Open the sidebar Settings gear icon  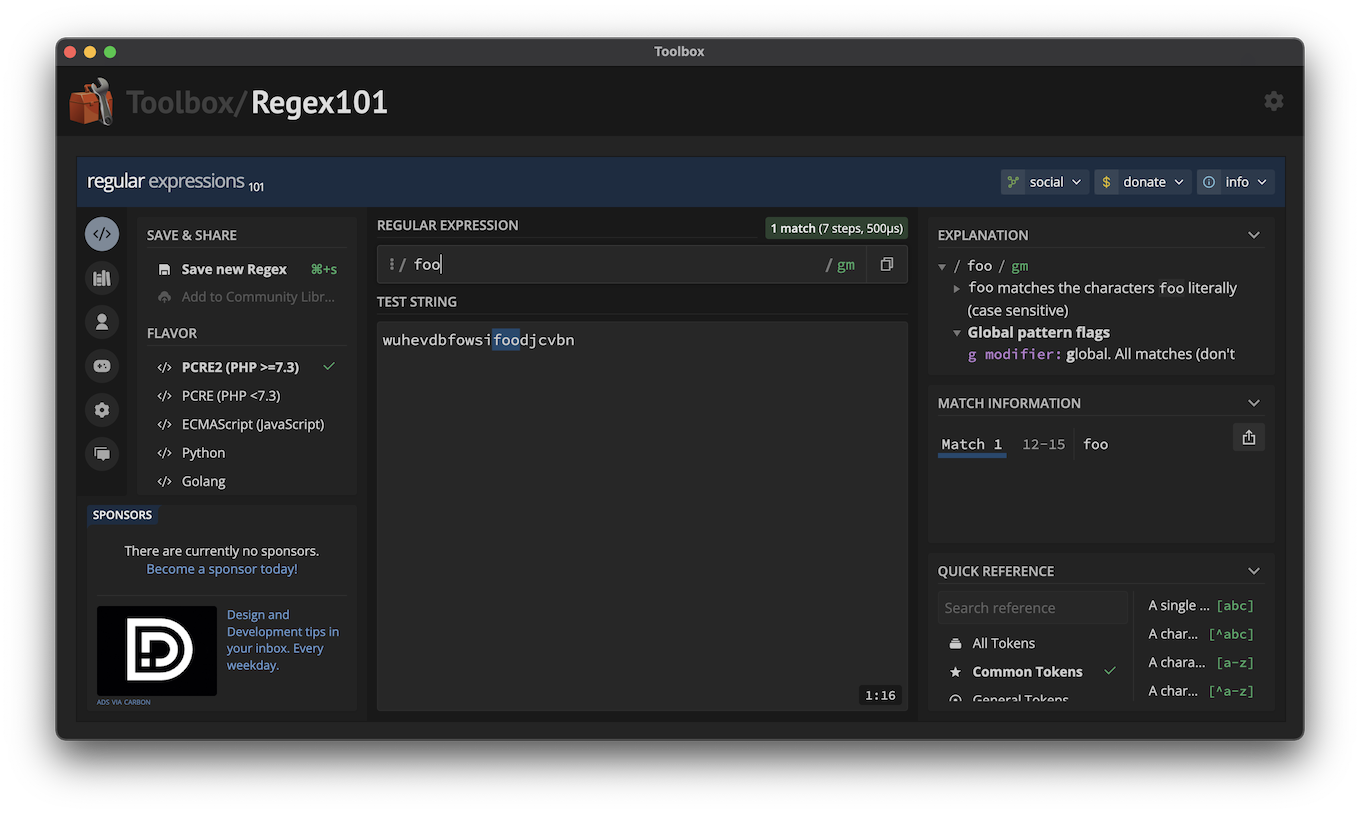click(102, 410)
